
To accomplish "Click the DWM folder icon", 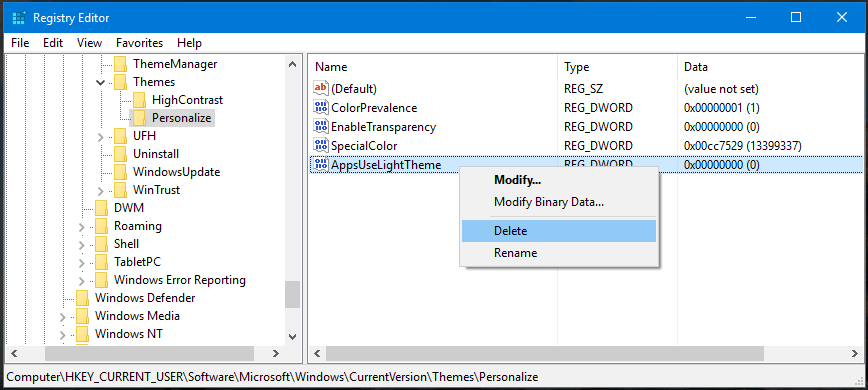I will click(101, 208).
